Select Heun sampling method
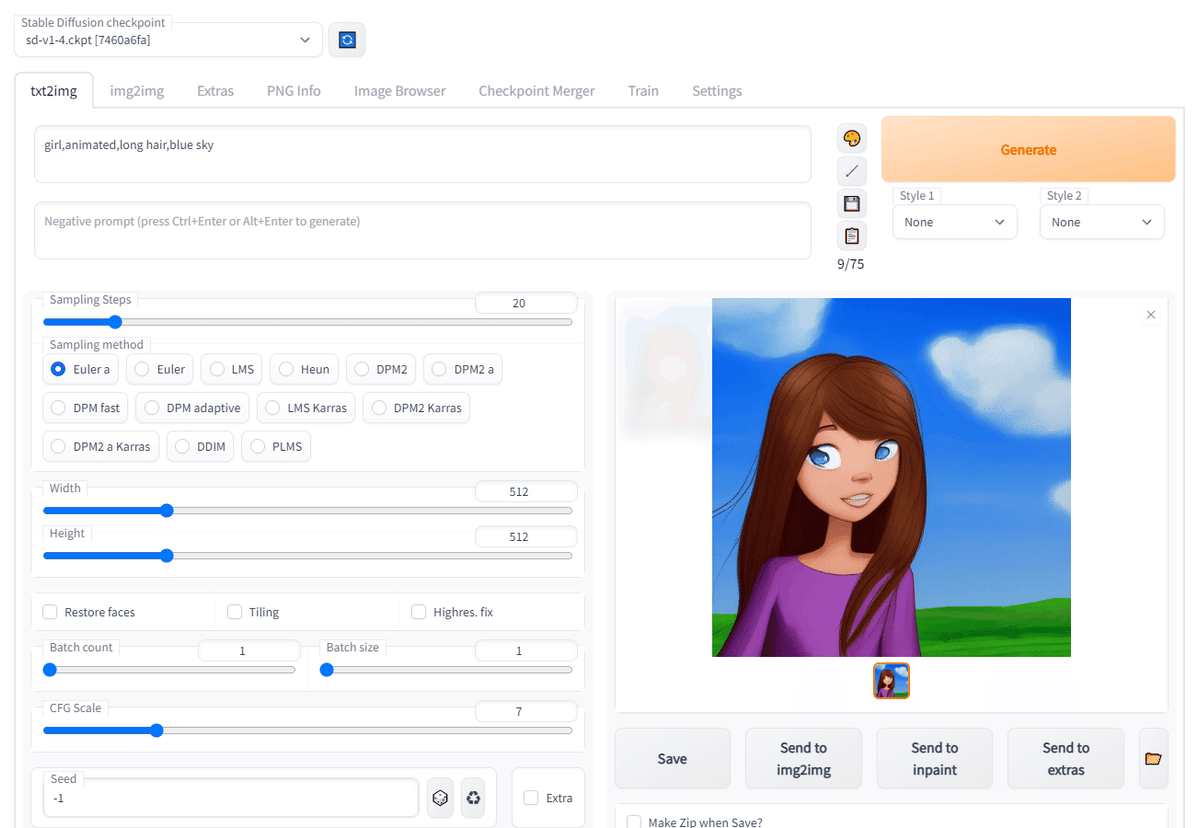Screen dimensions: 1200x828 pos(304,369)
